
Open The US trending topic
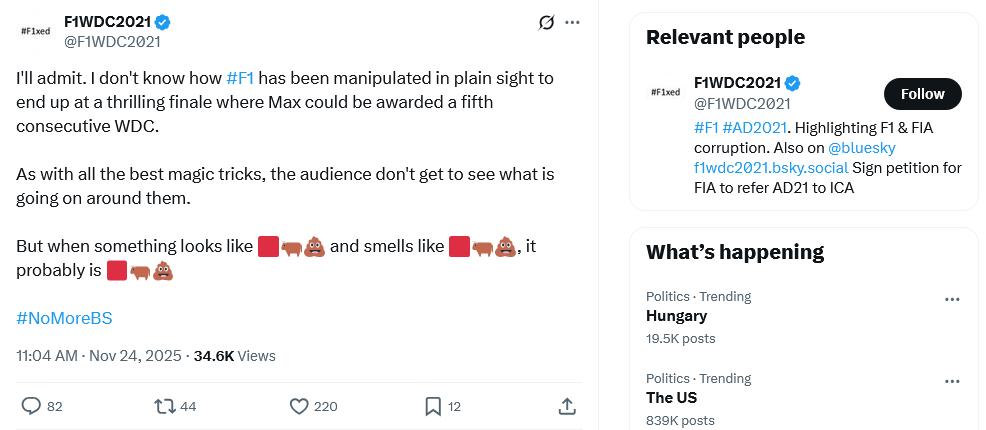pos(672,398)
